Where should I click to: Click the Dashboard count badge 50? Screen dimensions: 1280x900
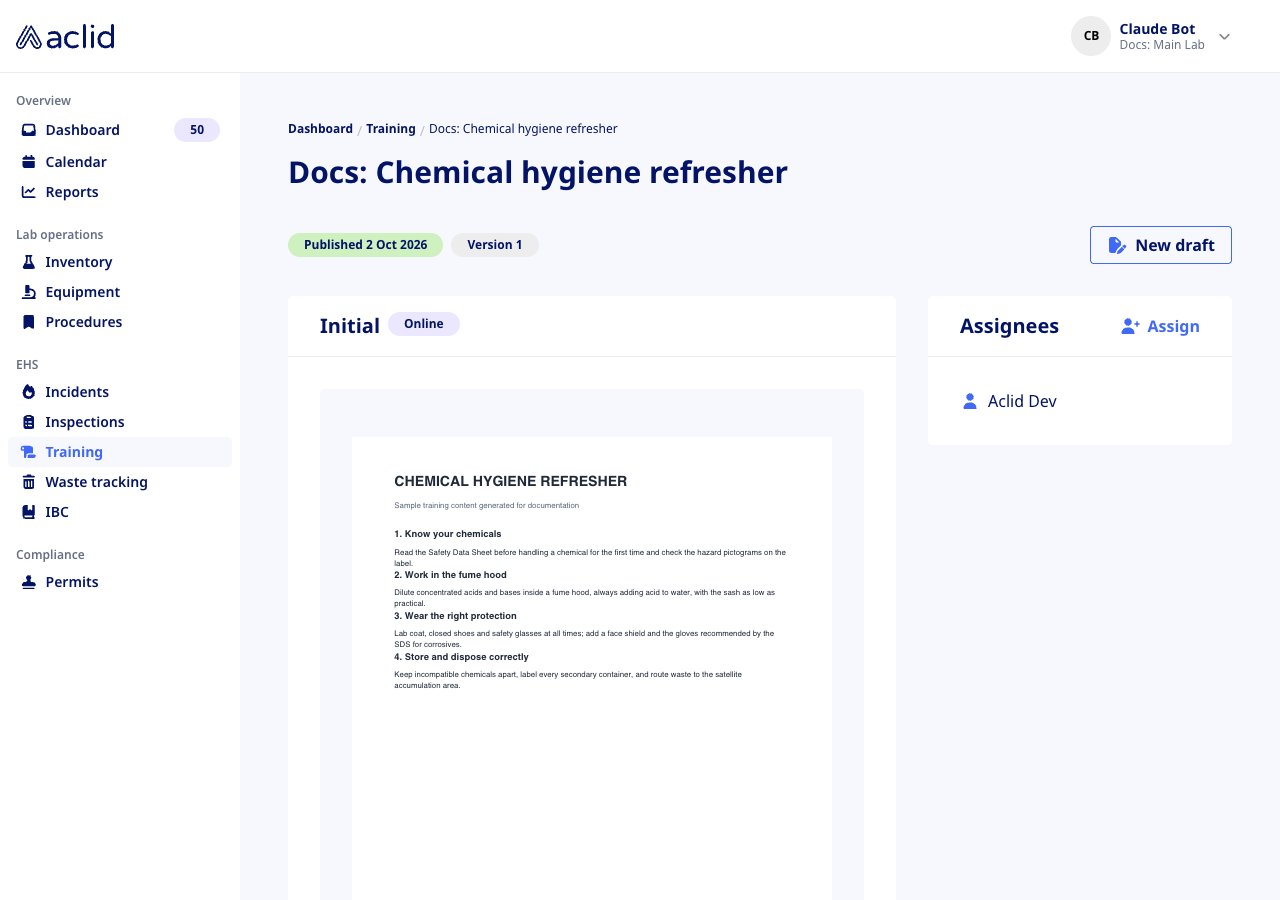pos(197,130)
